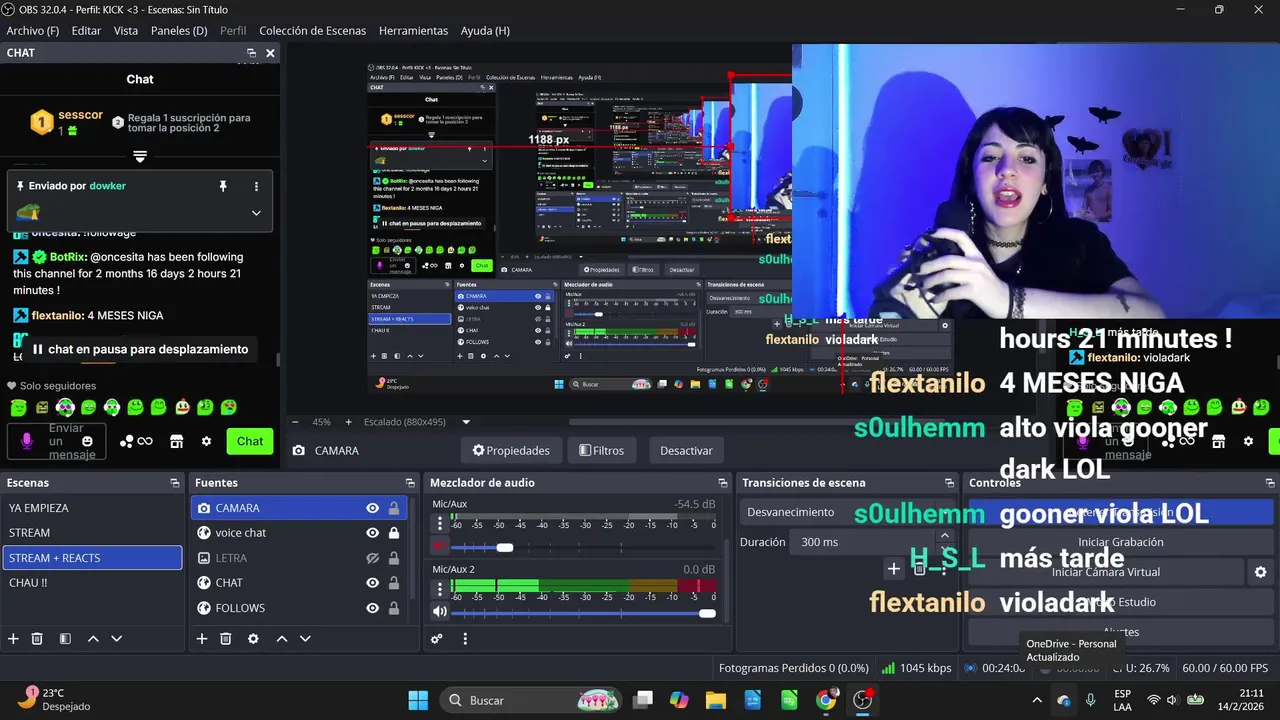Open chat settings gear icon
Viewport: 1280px width, 720px height.
[206, 441]
